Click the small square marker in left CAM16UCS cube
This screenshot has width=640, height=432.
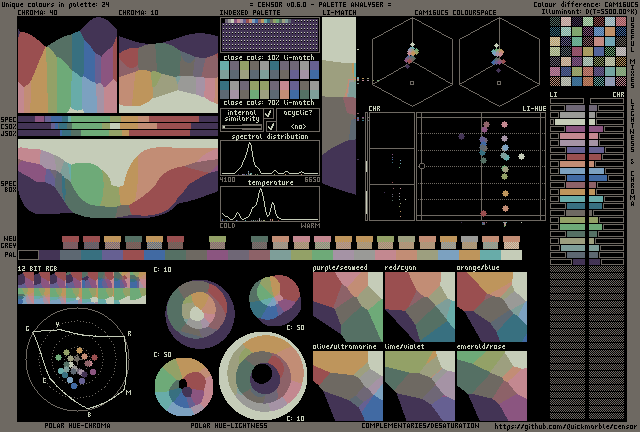coord(412,83)
